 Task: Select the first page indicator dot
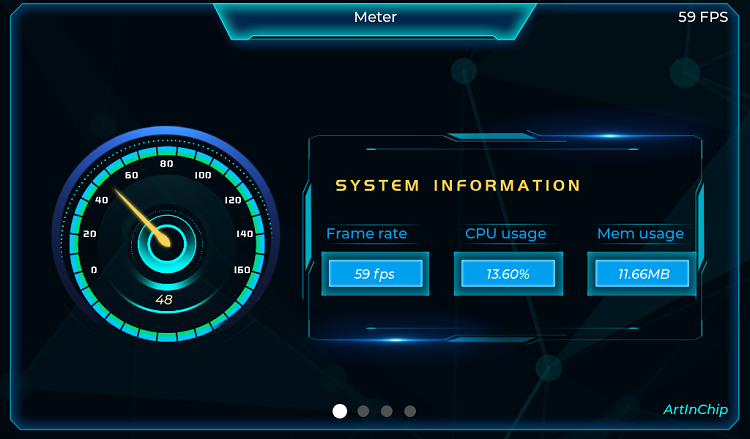pos(340,411)
